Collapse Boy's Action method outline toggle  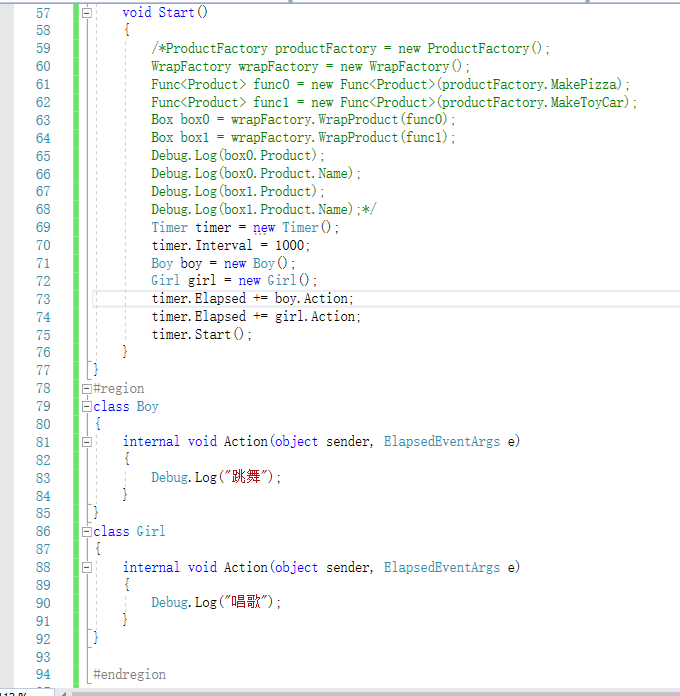[x=87, y=442]
